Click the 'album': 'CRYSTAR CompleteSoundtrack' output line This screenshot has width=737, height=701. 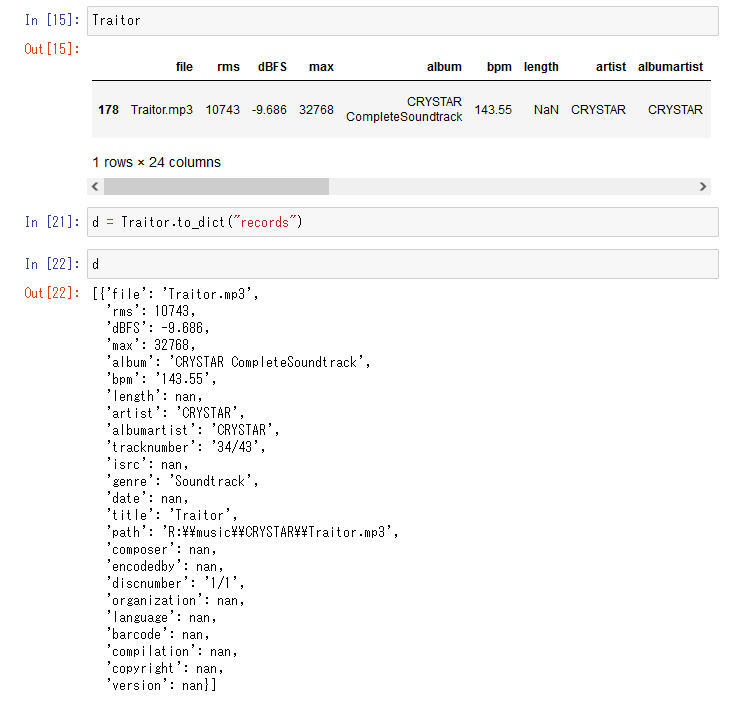[238, 362]
